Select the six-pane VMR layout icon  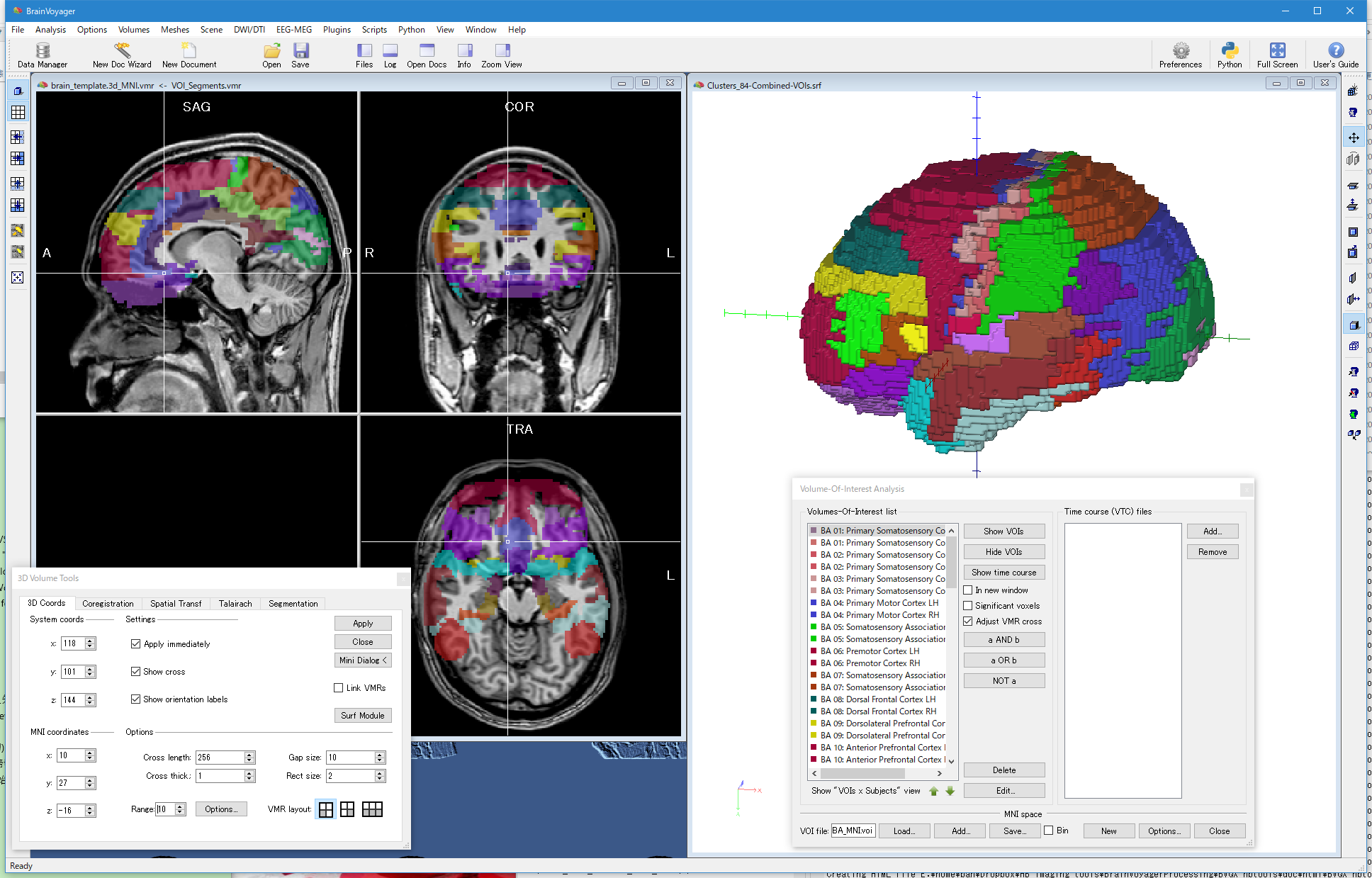(x=372, y=809)
